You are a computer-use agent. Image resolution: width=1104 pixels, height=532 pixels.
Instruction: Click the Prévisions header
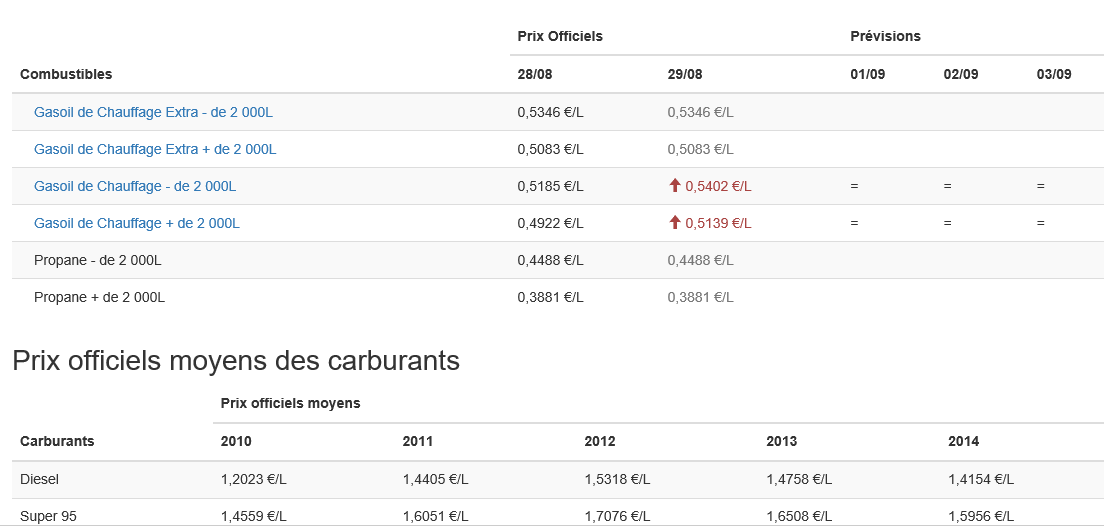(886, 36)
